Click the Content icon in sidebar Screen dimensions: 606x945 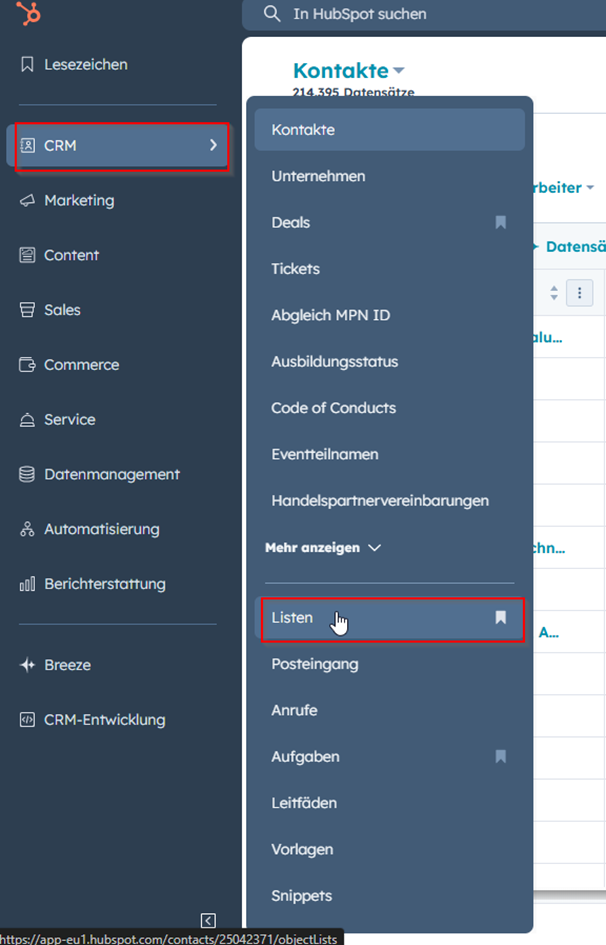click(x=27, y=255)
